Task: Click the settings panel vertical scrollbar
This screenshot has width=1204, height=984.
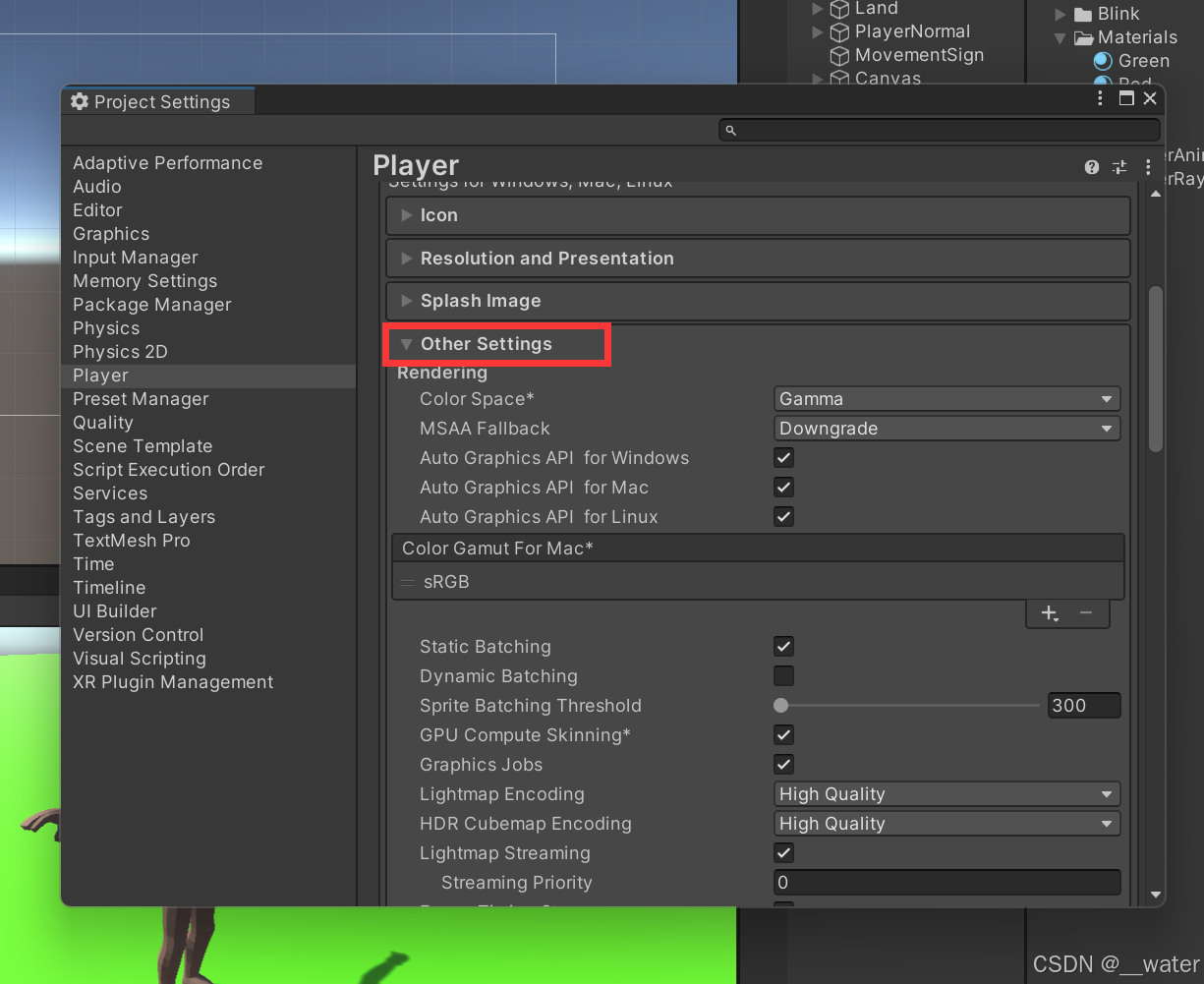Action: point(1156,369)
